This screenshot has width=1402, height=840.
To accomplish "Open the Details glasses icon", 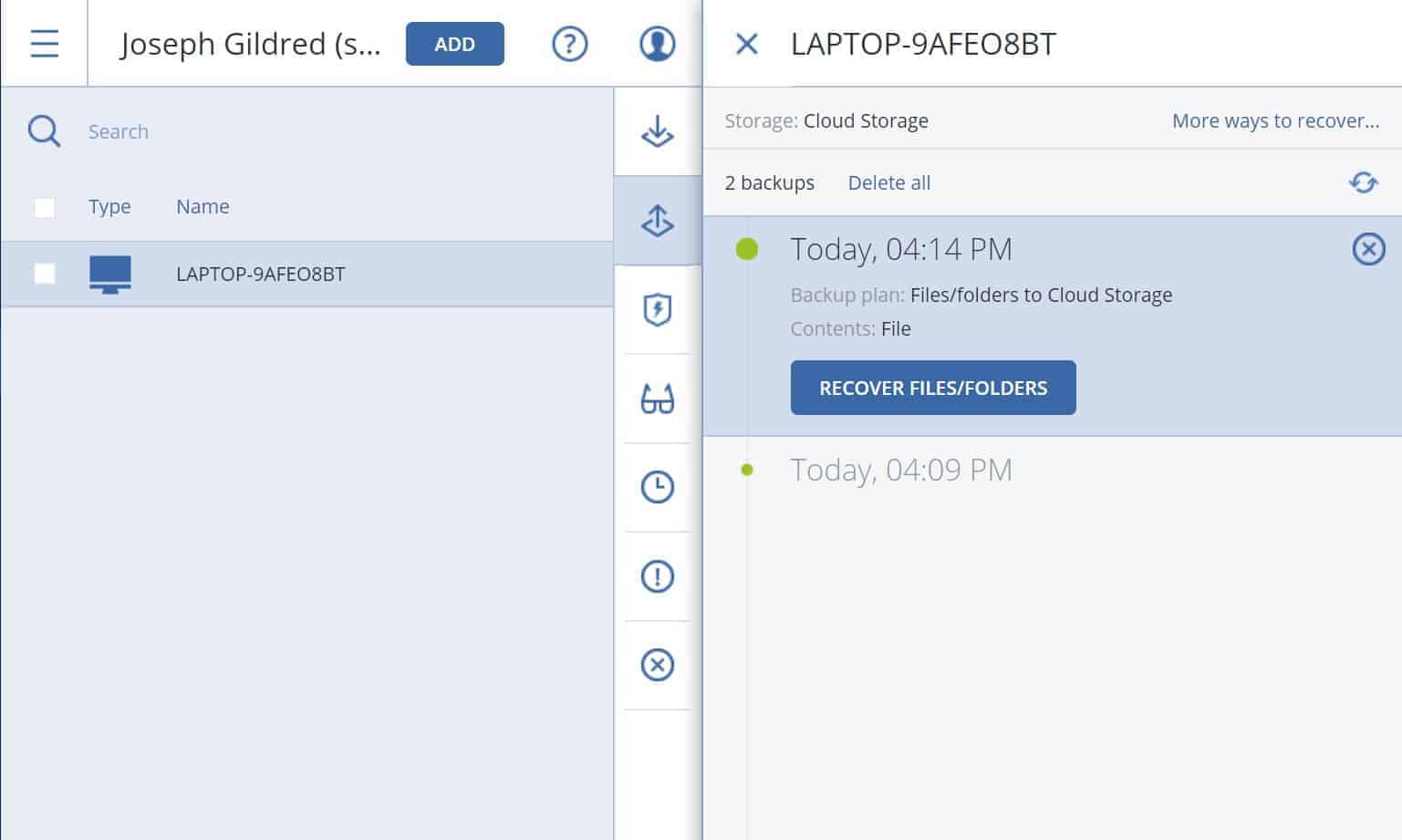I will (x=656, y=399).
